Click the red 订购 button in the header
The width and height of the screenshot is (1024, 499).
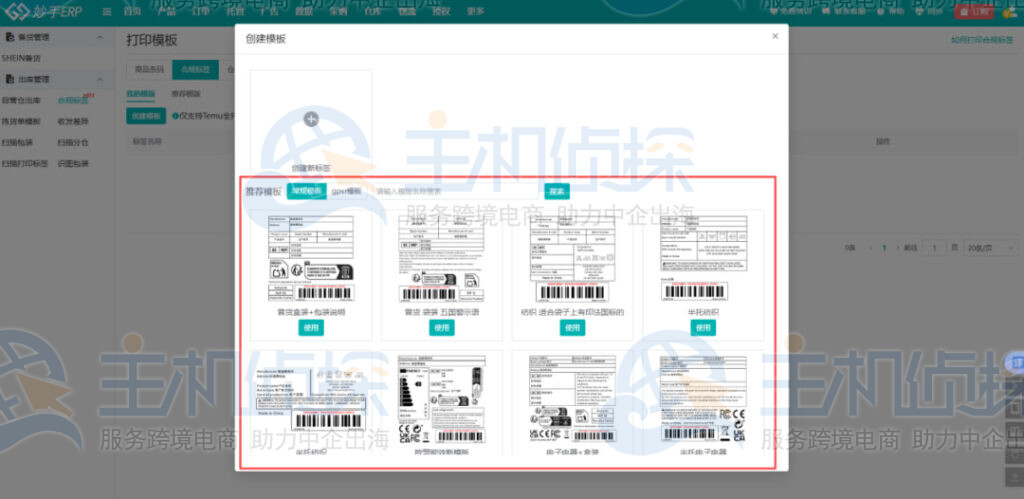pos(974,12)
